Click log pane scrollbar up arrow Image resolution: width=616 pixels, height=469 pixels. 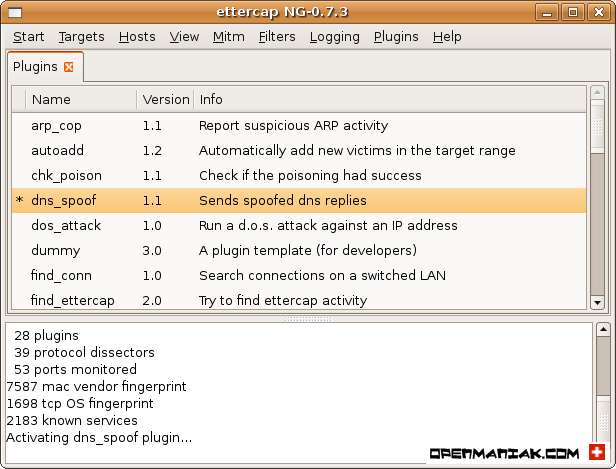pos(603,329)
